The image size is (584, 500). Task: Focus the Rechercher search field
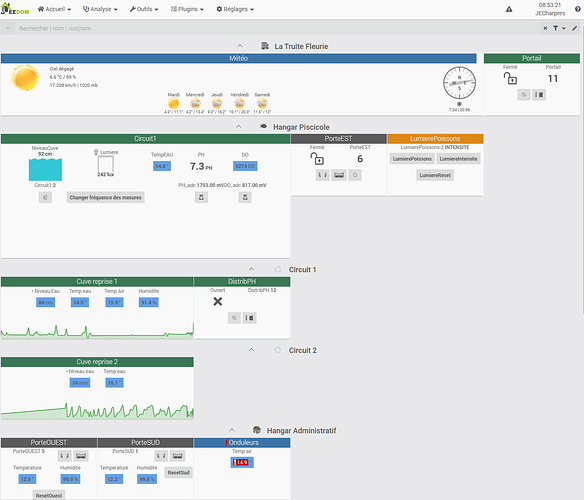(x=276, y=28)
